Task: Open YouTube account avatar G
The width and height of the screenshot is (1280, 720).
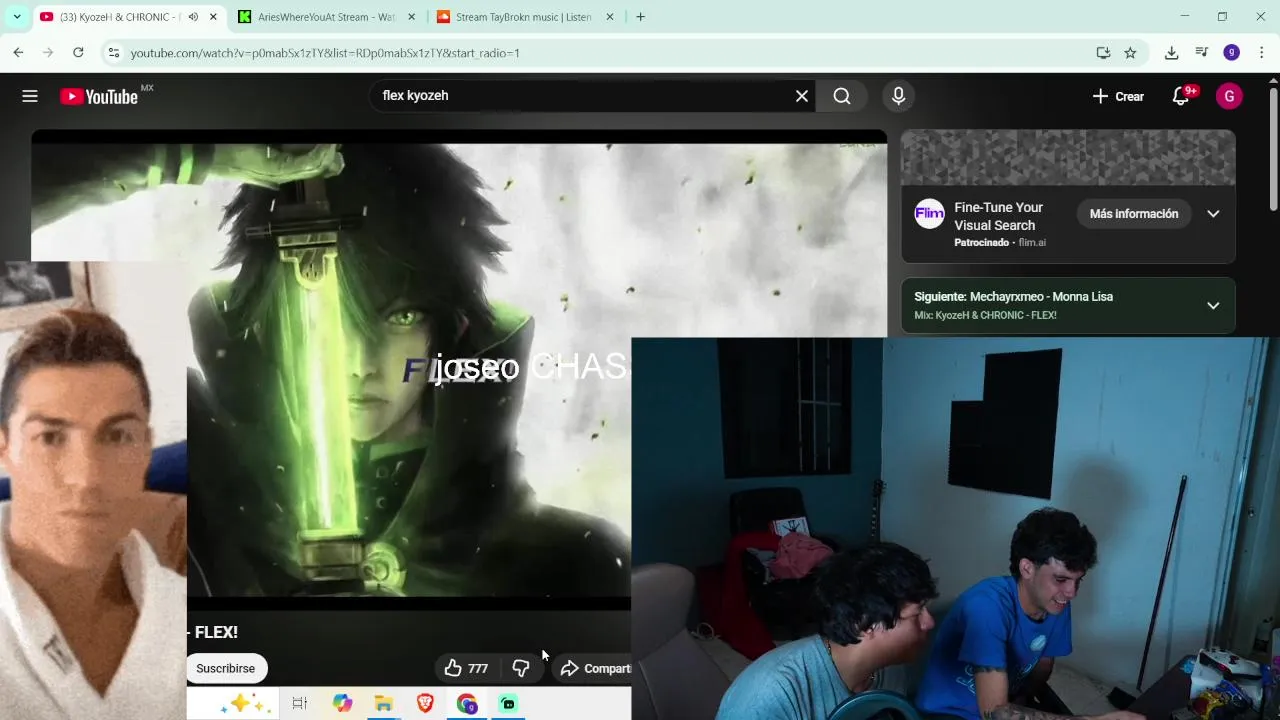Action: coord(1229,96)
